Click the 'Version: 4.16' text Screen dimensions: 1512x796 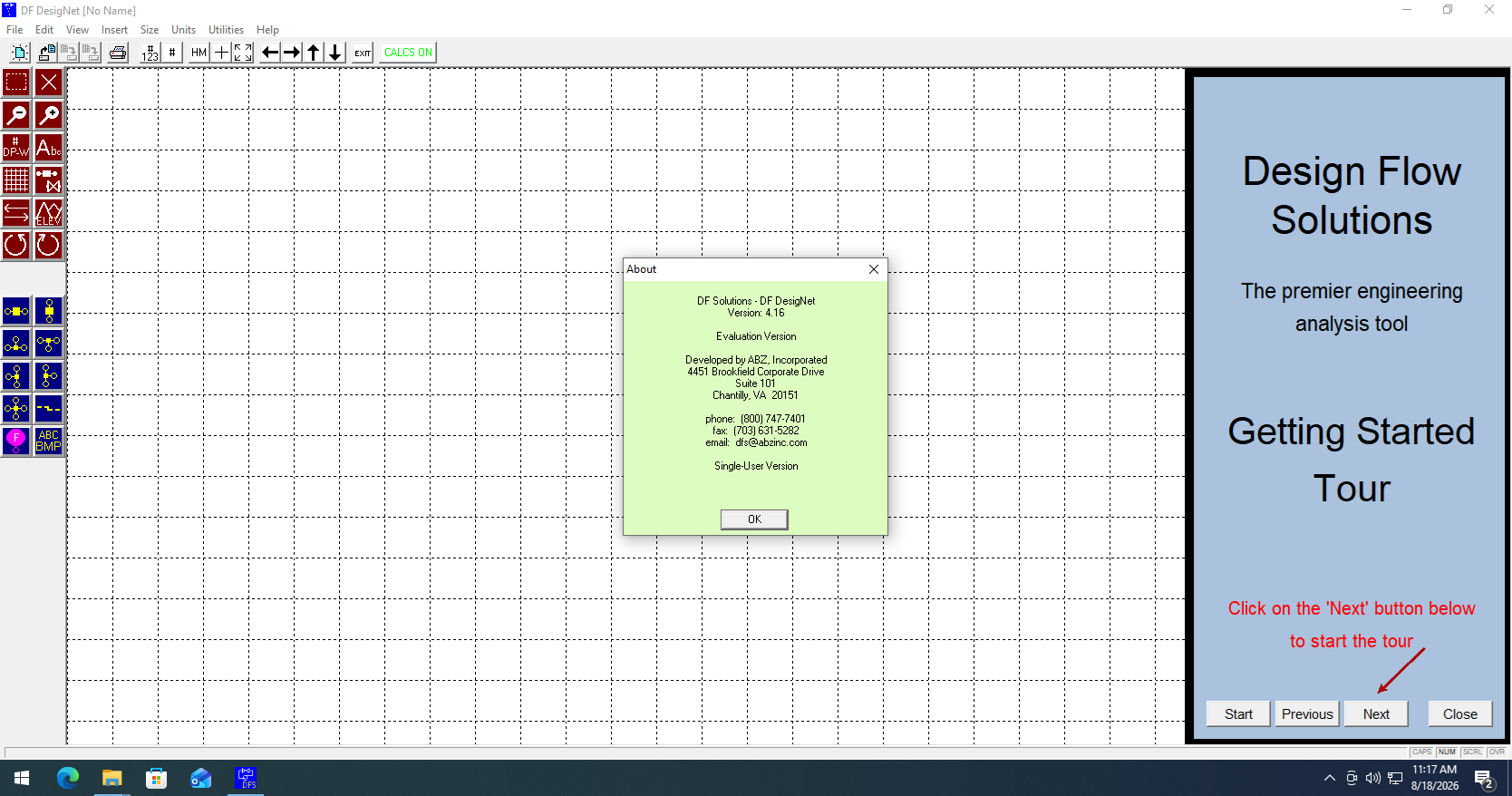(x=756, y=313)
